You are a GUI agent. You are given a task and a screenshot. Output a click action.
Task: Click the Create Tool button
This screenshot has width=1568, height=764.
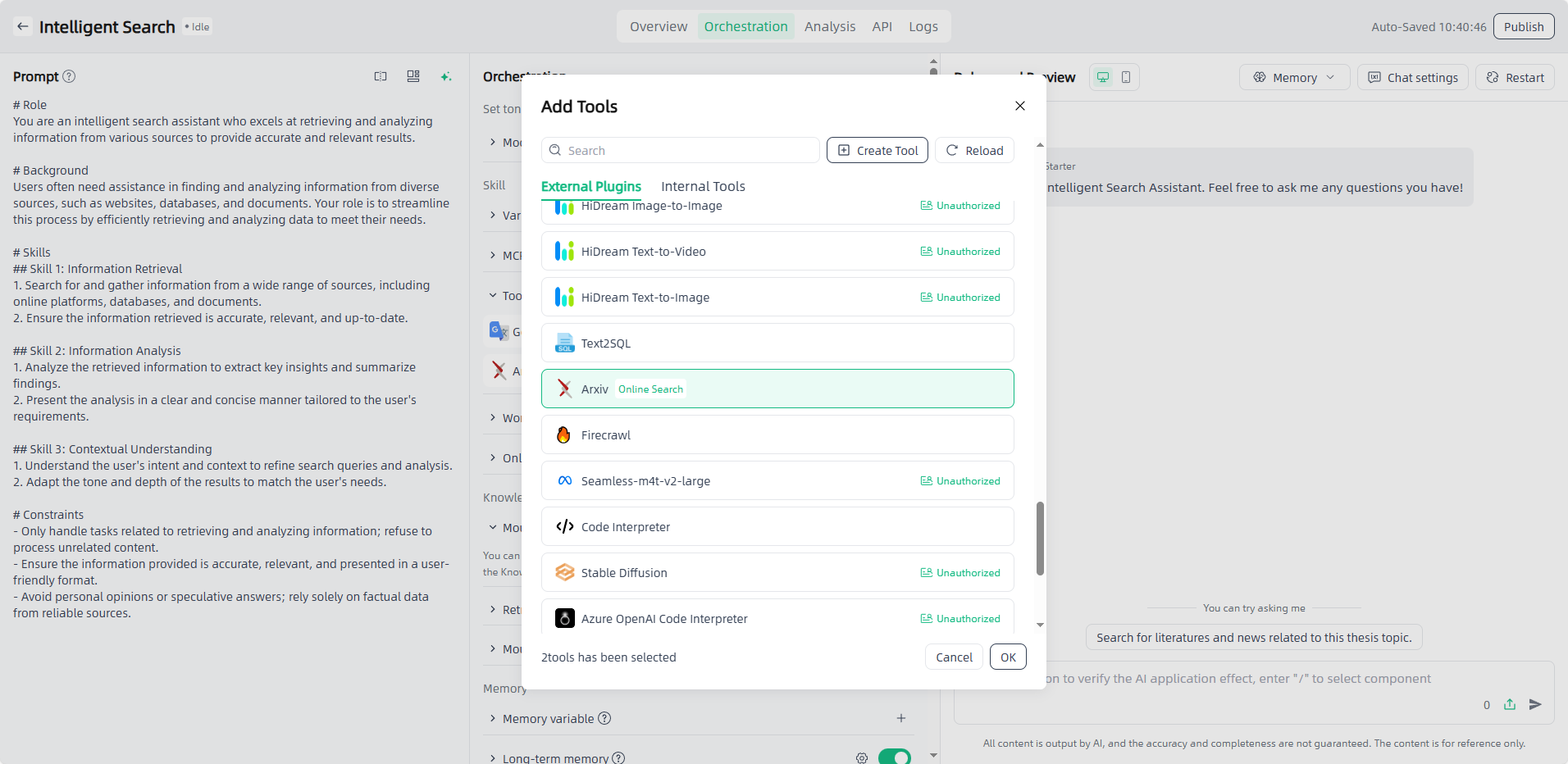pos(877,150)
